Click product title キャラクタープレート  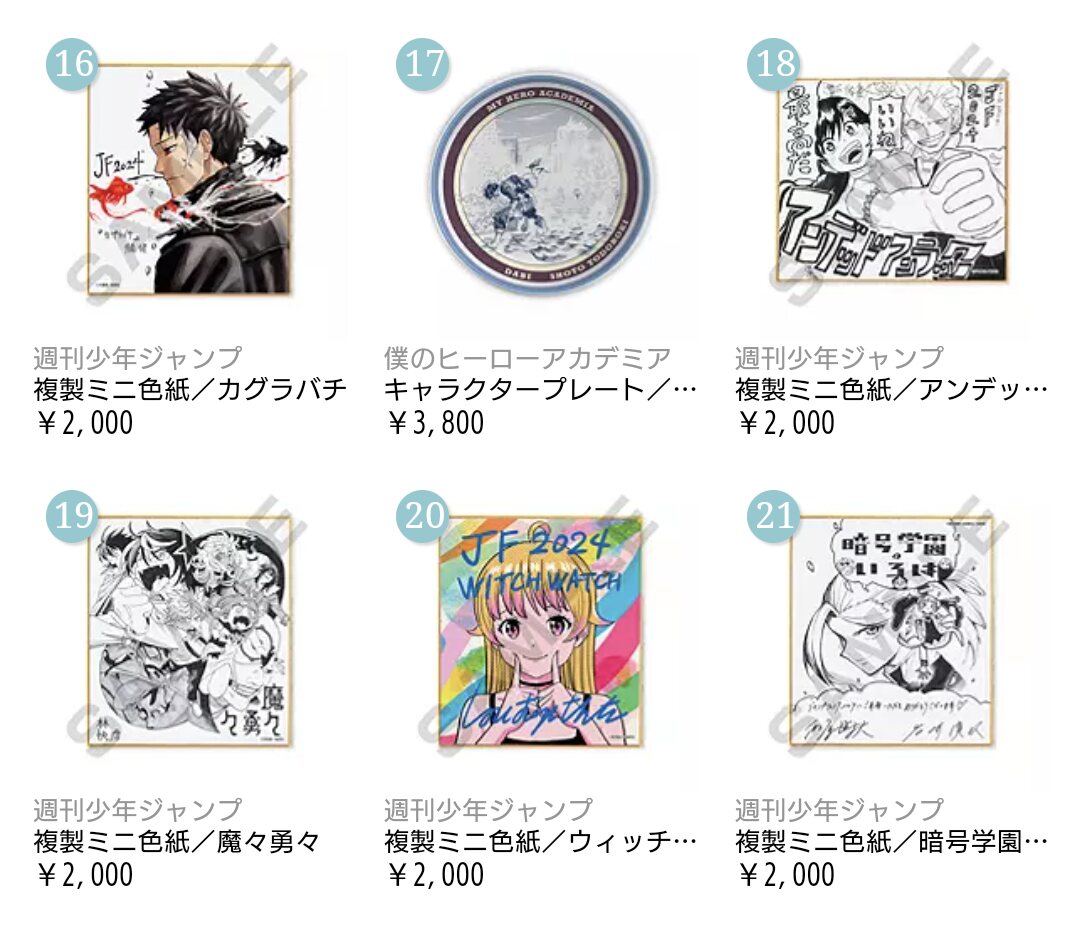point(540,390)
